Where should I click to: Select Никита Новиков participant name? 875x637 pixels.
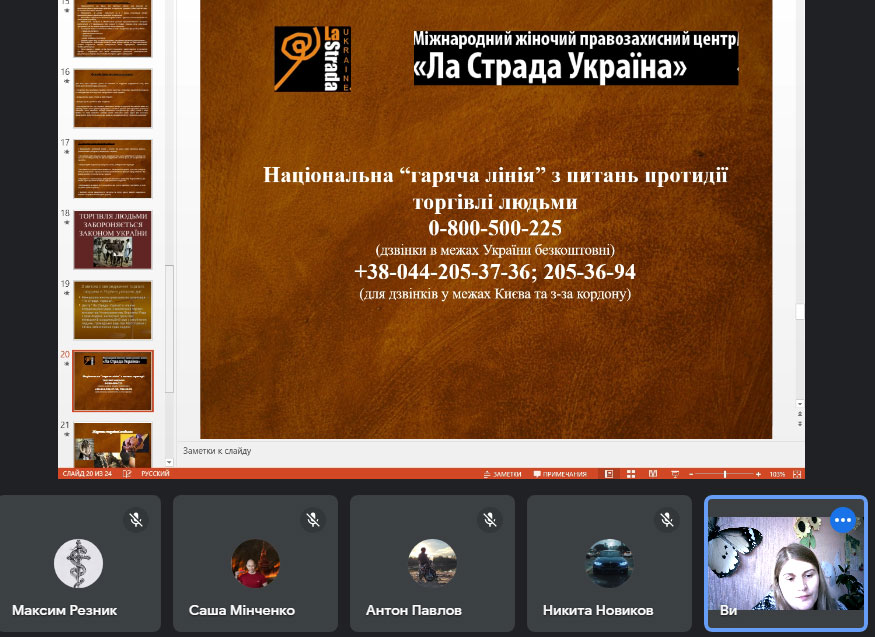(598, 610)
